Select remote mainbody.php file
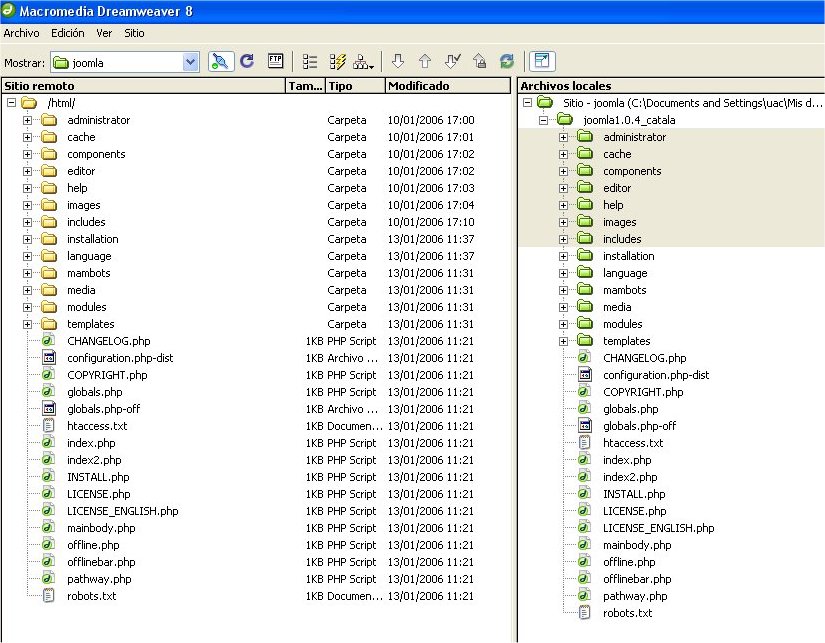The height and width of the screenshot is (643, 825). (x=101, y=528)
